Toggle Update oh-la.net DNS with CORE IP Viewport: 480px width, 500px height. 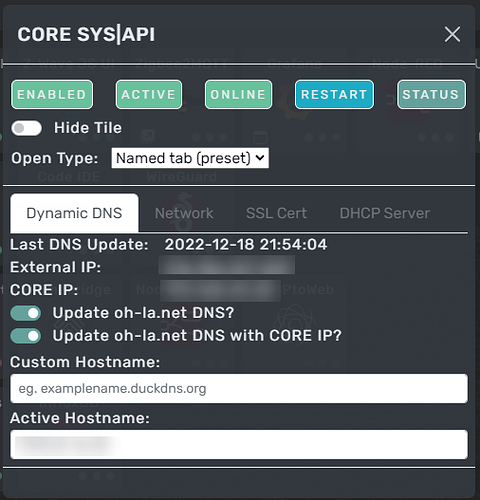point(26,336)
